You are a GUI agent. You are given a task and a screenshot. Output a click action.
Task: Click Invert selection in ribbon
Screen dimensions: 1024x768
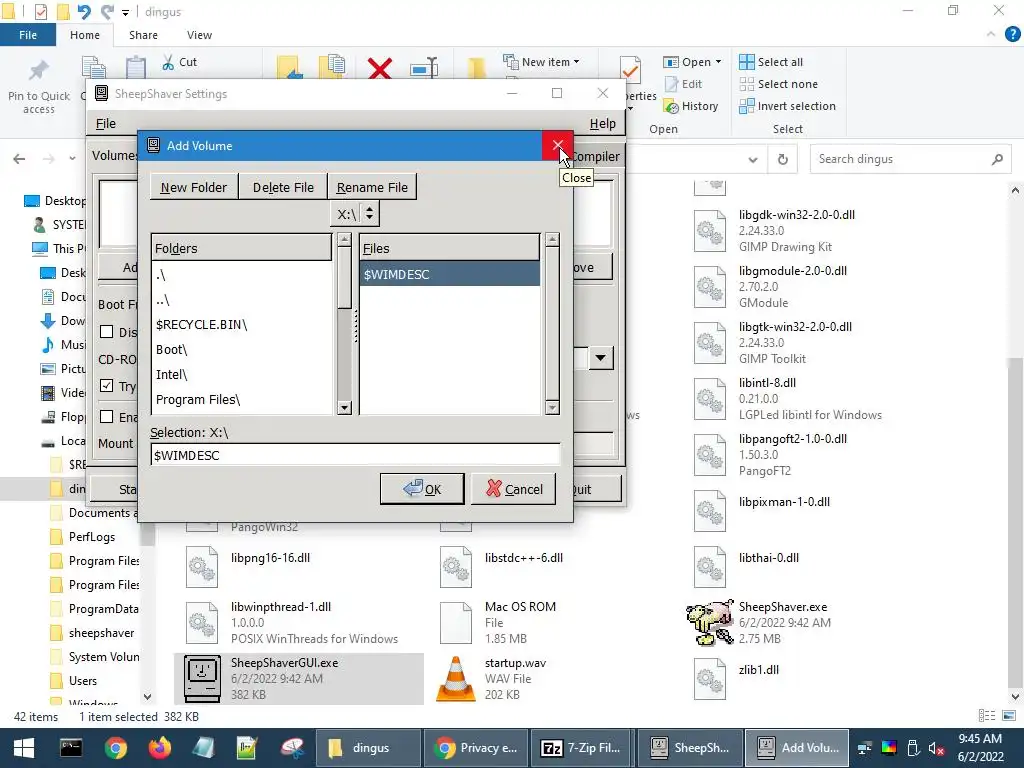[x=787, y=106]
